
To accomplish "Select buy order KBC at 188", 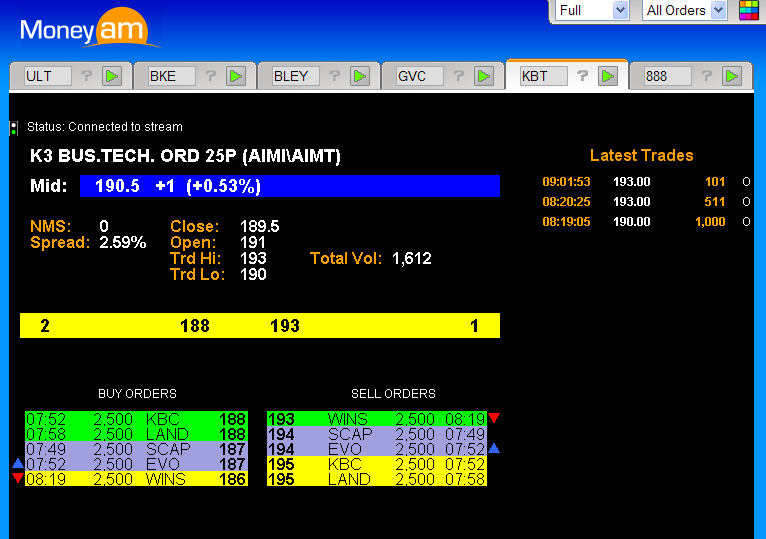I will point(136,419).
